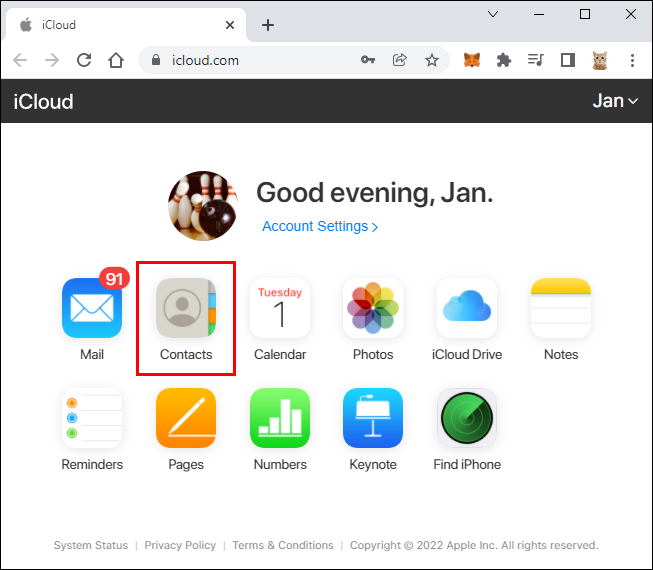Screen dimensions: 653x570
Task: Select the iCloud browser tab
Action: pyautogui.click(x=125, y=25)
